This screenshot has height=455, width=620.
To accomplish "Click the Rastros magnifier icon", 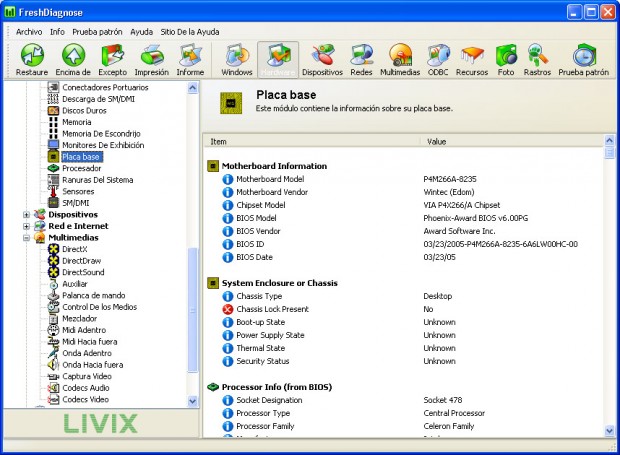I will click(x=537, y=55).
